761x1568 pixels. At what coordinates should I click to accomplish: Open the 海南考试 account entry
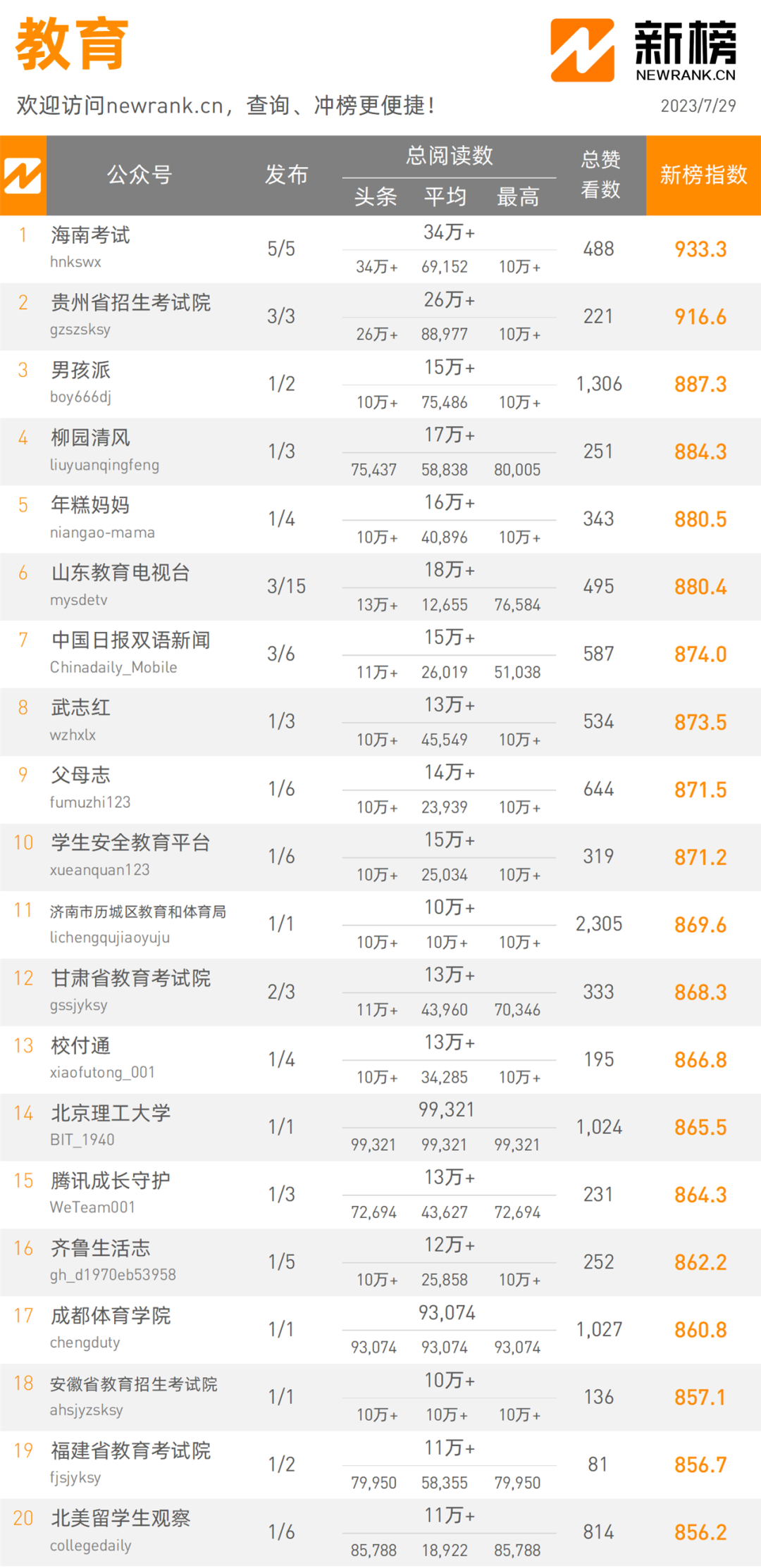90,235
